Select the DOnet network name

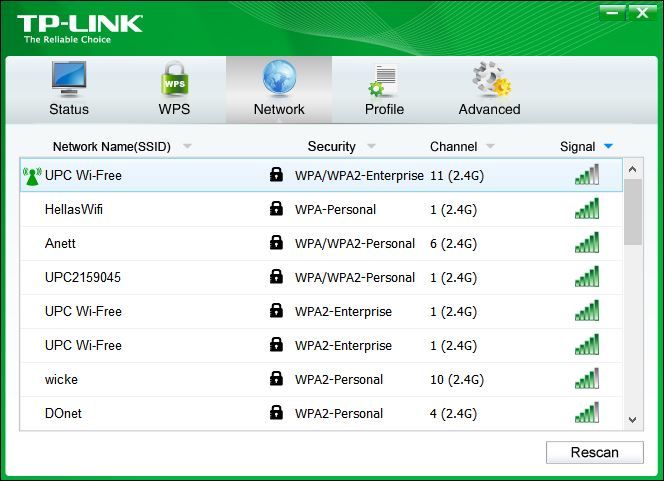point(63,413)
